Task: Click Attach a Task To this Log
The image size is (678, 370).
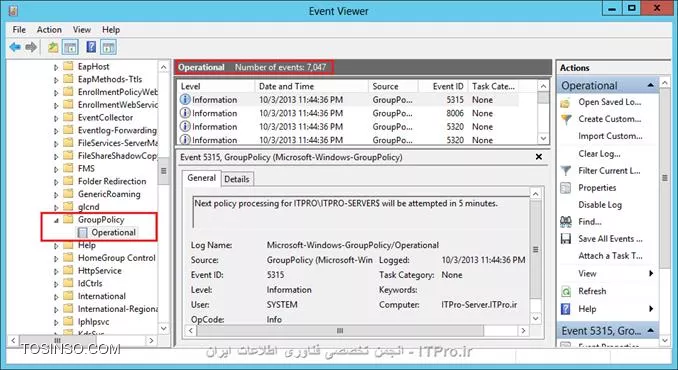Action: tap(611, 256)
